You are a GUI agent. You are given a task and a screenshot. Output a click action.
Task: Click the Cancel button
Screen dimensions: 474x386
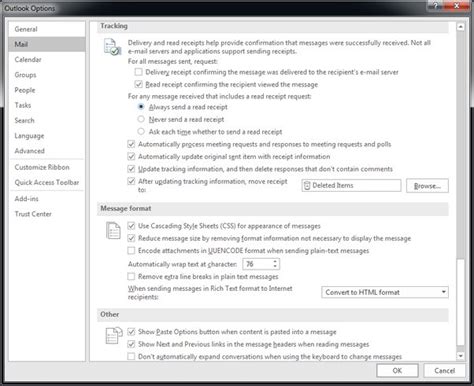[444, 370]
